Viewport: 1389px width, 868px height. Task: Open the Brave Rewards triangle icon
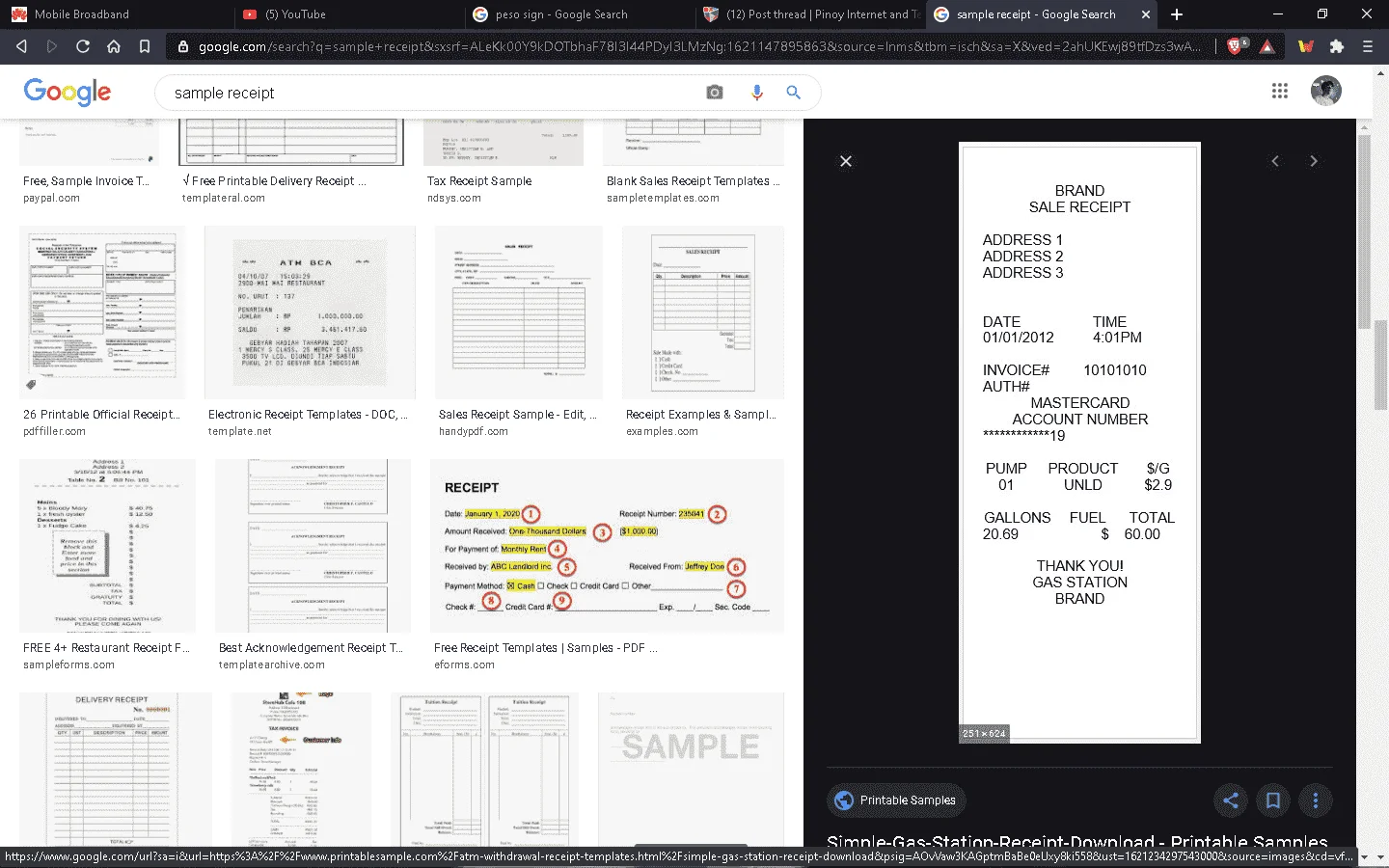coord(1267,46)
